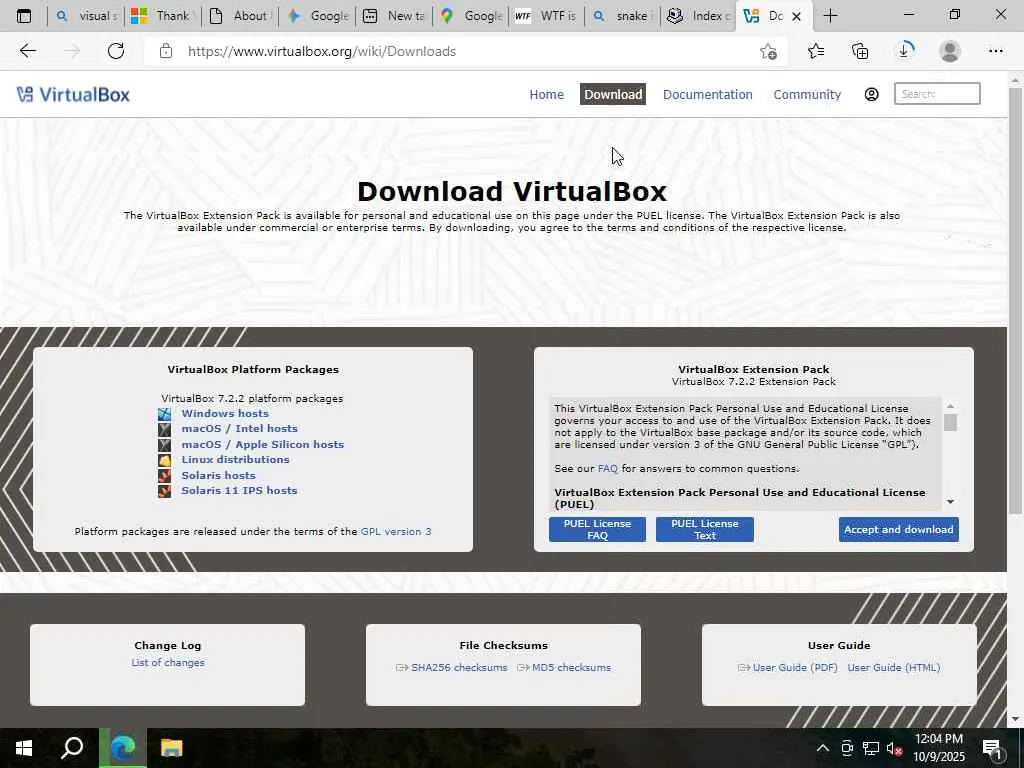Switch to the 'New ta' tab
Viewport: 1024px width, 768px height.
click(x=394, y=16)
